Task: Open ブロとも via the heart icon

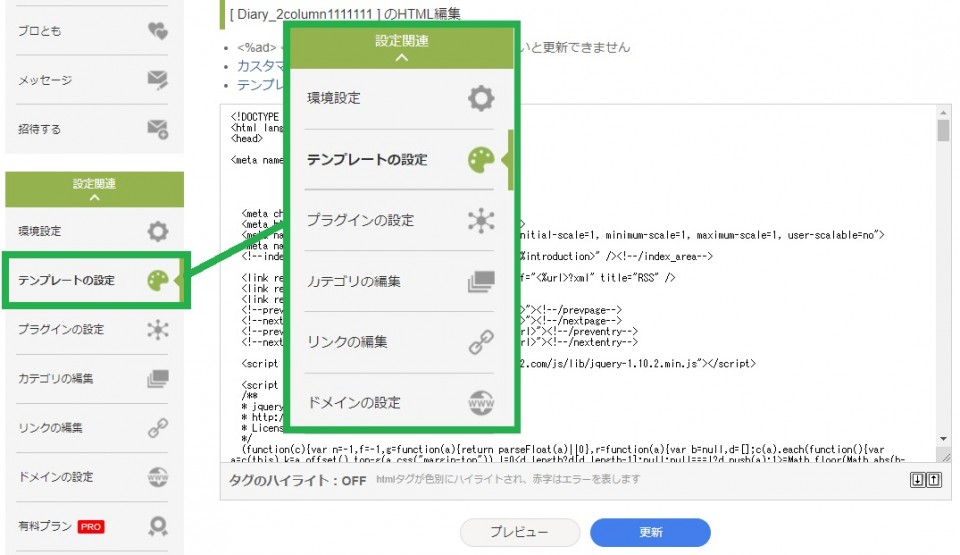Action: pos(157,31)
